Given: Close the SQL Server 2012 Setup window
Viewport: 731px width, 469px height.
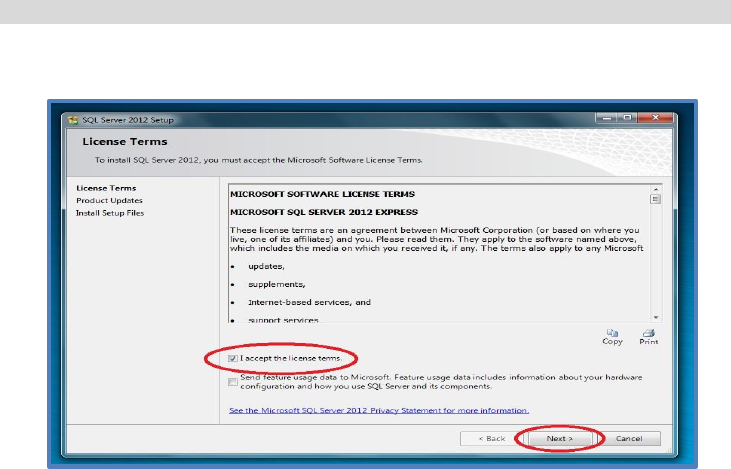Looking at the screenshot, I should (x=655, y=118).
